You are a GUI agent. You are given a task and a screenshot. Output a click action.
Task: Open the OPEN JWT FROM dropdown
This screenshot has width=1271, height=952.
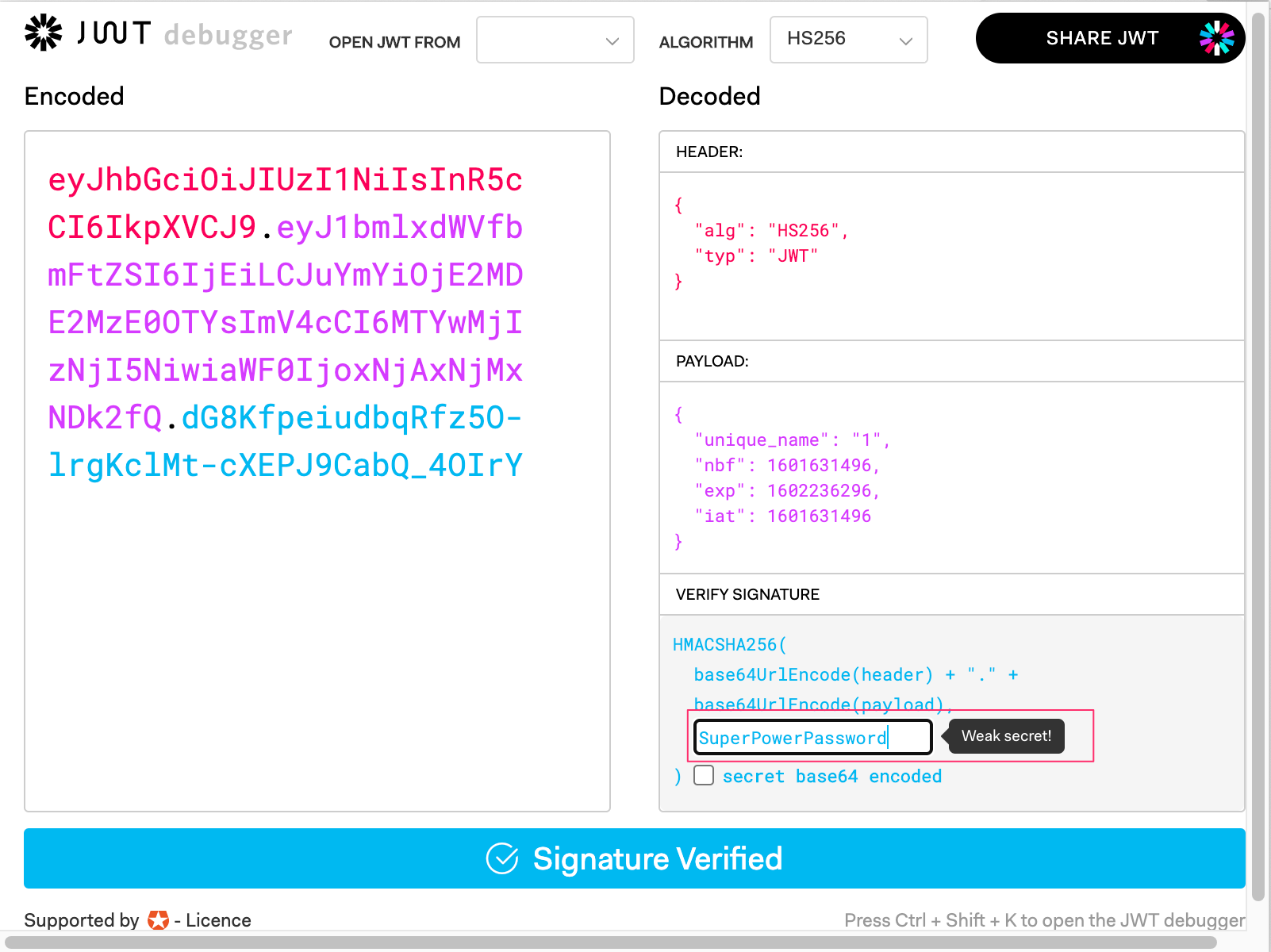(555, 40)
